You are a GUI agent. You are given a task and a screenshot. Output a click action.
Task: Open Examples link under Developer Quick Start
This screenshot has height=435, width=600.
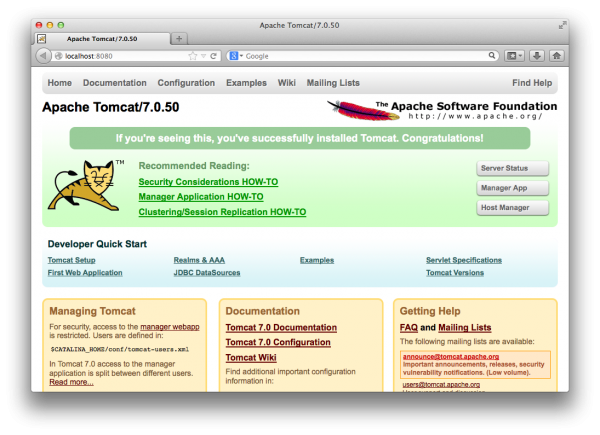pyautogui.click(x=317, y=260)
